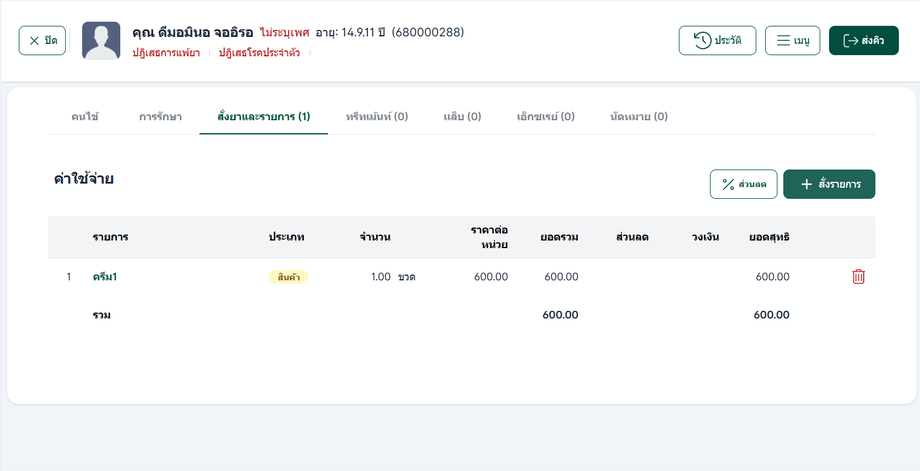920x471 pixels.
Task: Delete the ครีม1 row with trash icon
Action: click(858, 277)
